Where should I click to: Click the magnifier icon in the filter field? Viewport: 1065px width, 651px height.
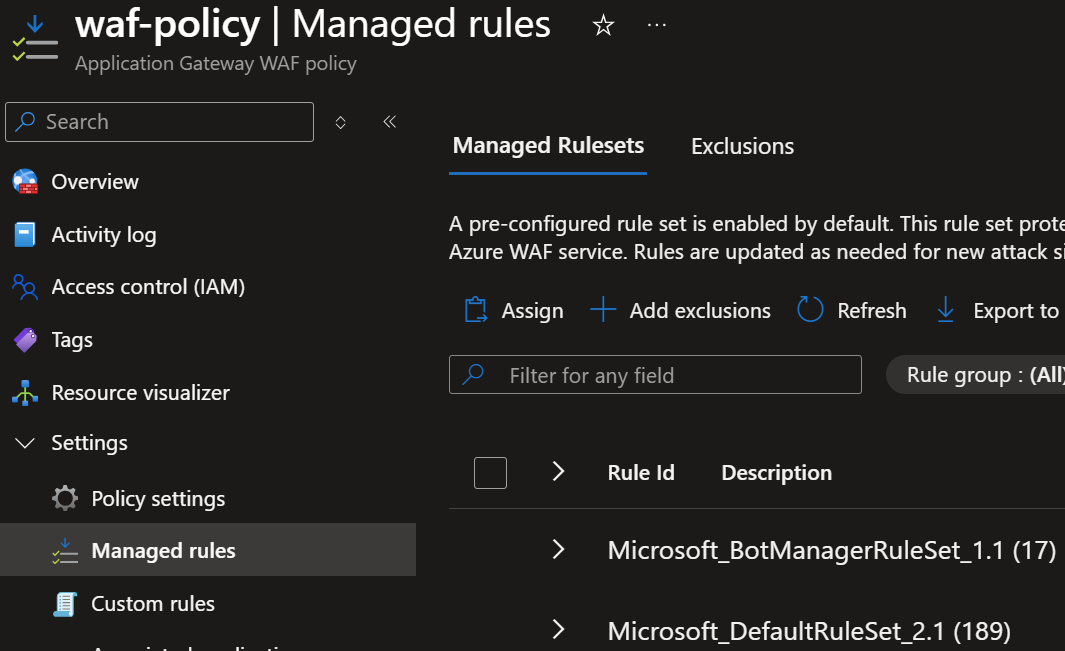tap(473, 374)
